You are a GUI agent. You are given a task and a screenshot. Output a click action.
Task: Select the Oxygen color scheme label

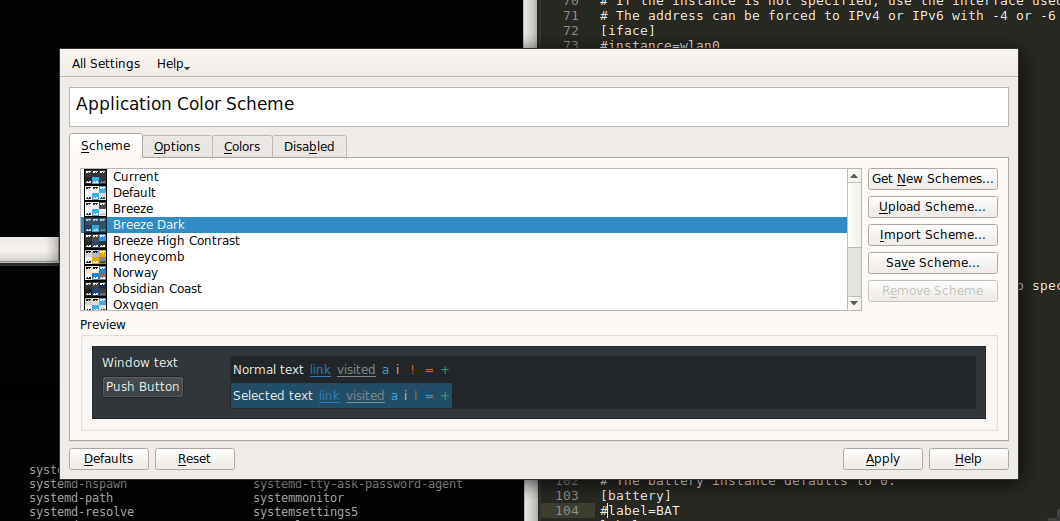click(x=136, y=304)
